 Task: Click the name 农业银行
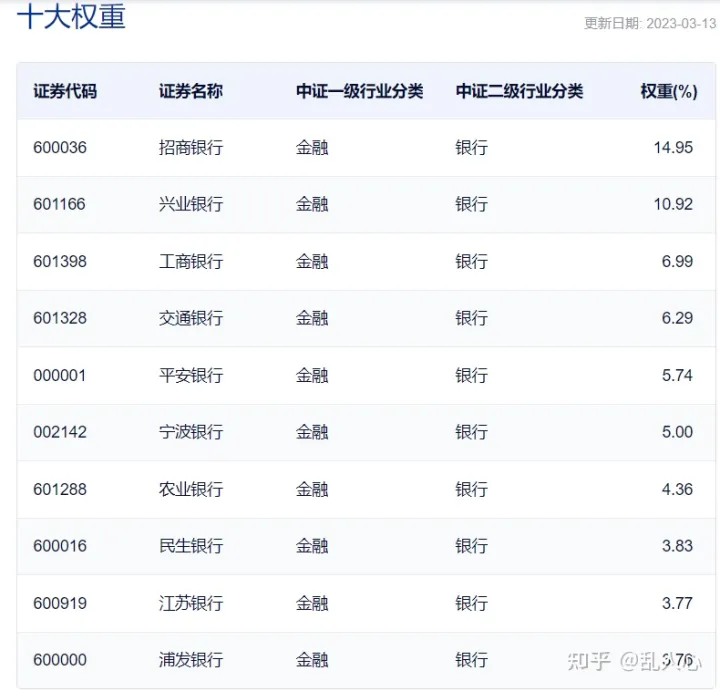click(191, 489)
